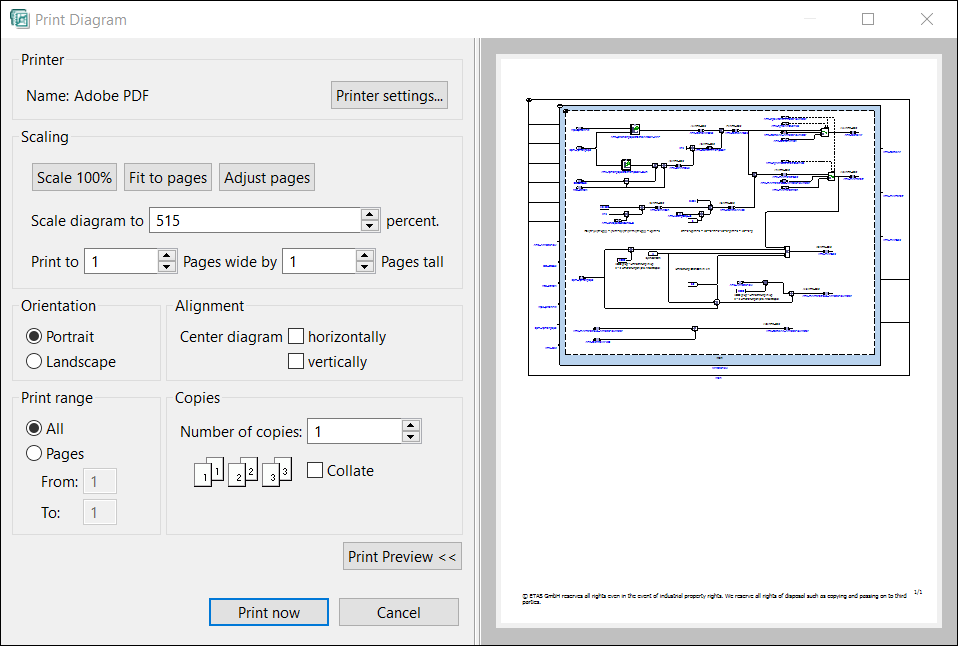Select the Pages print range option

[x=33, y=453]
